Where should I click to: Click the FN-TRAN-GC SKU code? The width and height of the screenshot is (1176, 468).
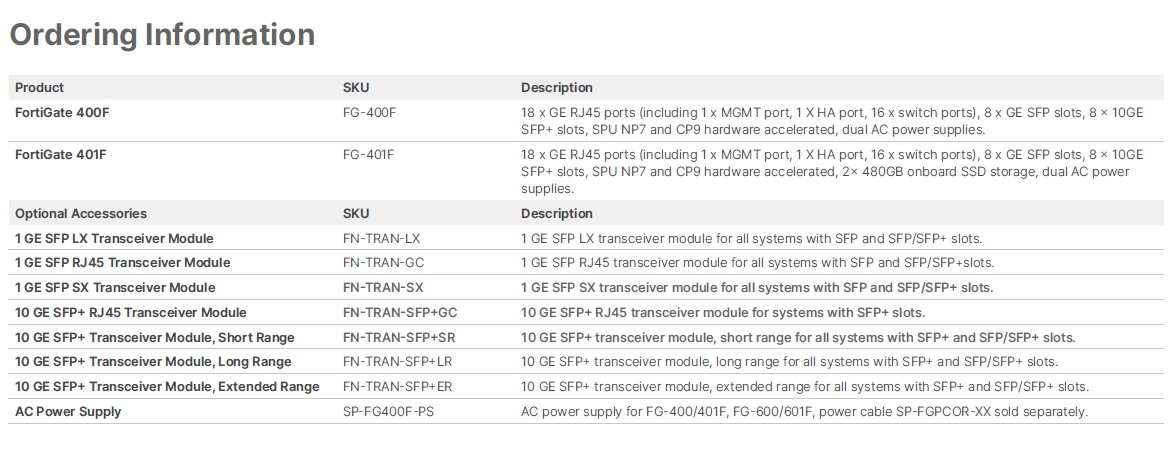pyautogui.click(x=383, y=262)
